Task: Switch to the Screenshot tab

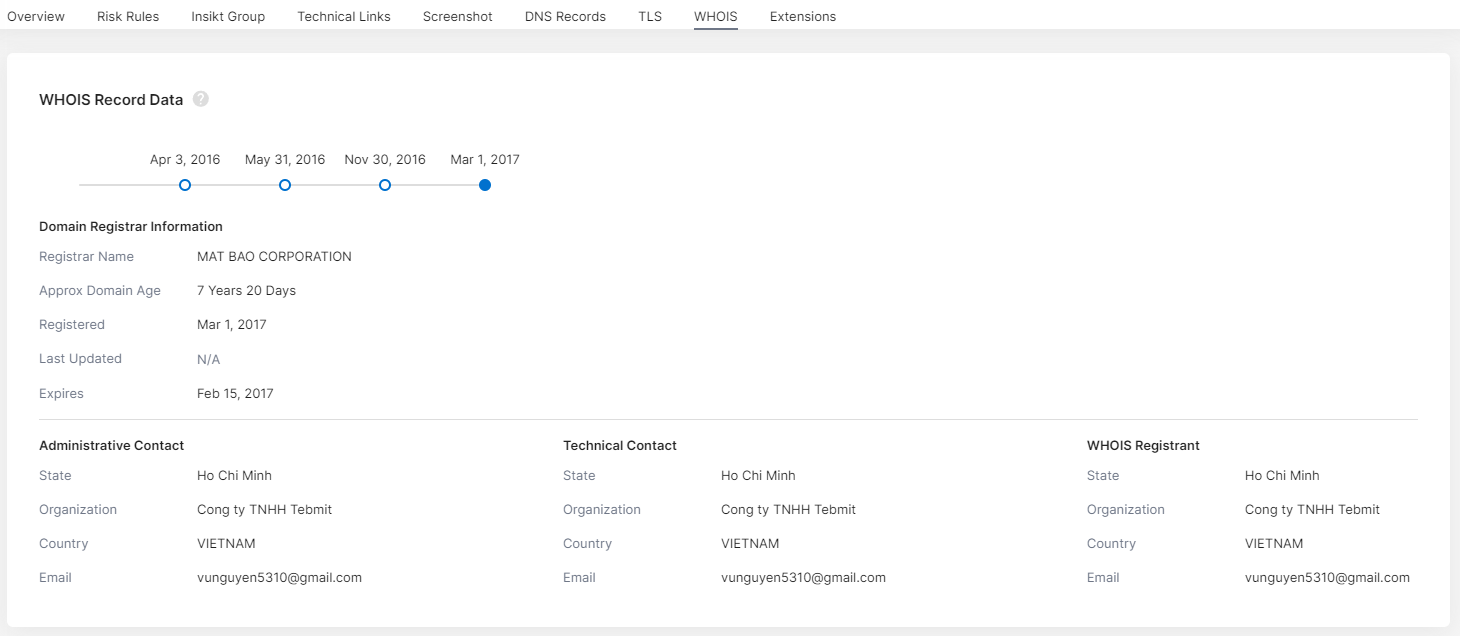Action: point(457,16)
